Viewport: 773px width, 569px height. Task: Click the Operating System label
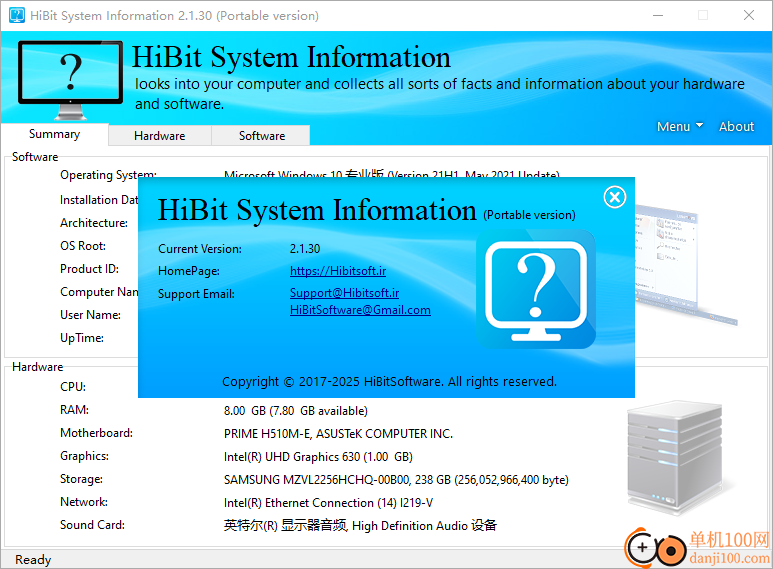[108, 175]
